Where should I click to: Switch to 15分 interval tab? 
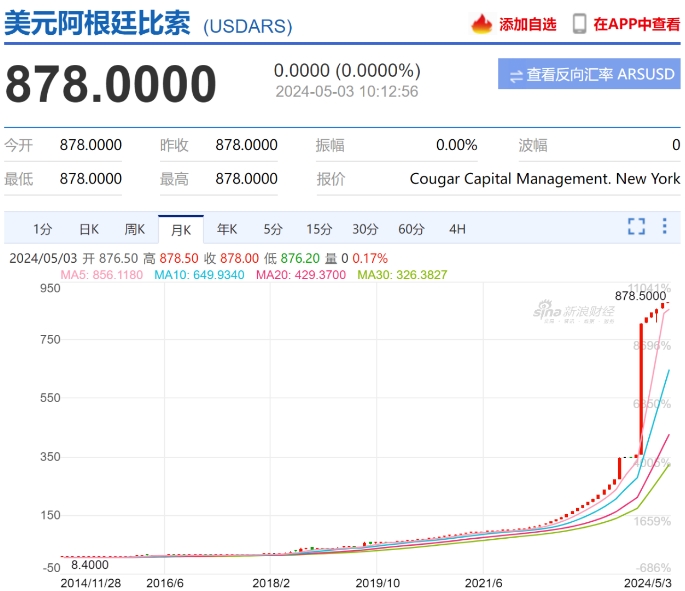point(319,228)
